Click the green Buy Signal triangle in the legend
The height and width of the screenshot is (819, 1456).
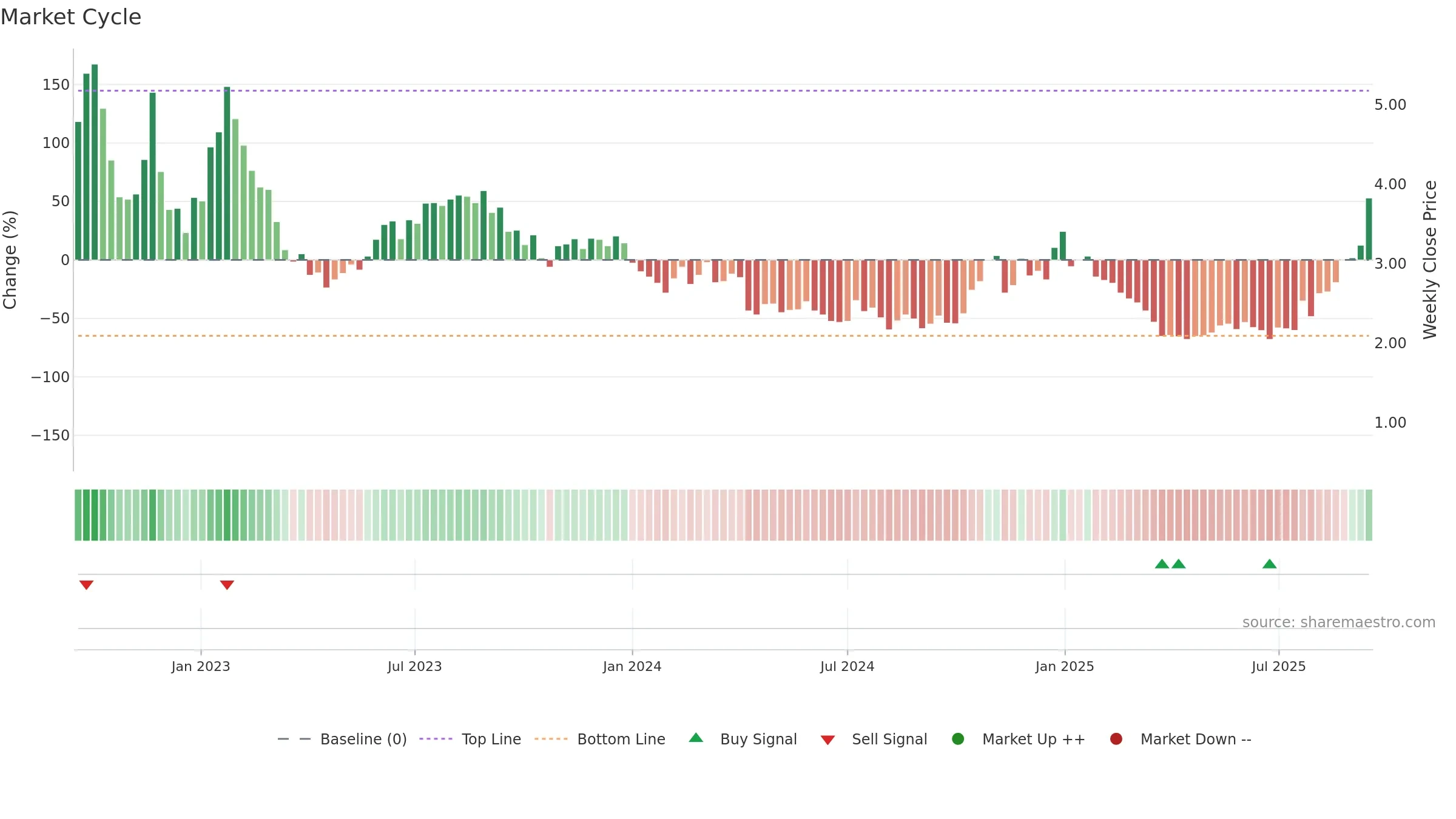click(x=696, y=738)
